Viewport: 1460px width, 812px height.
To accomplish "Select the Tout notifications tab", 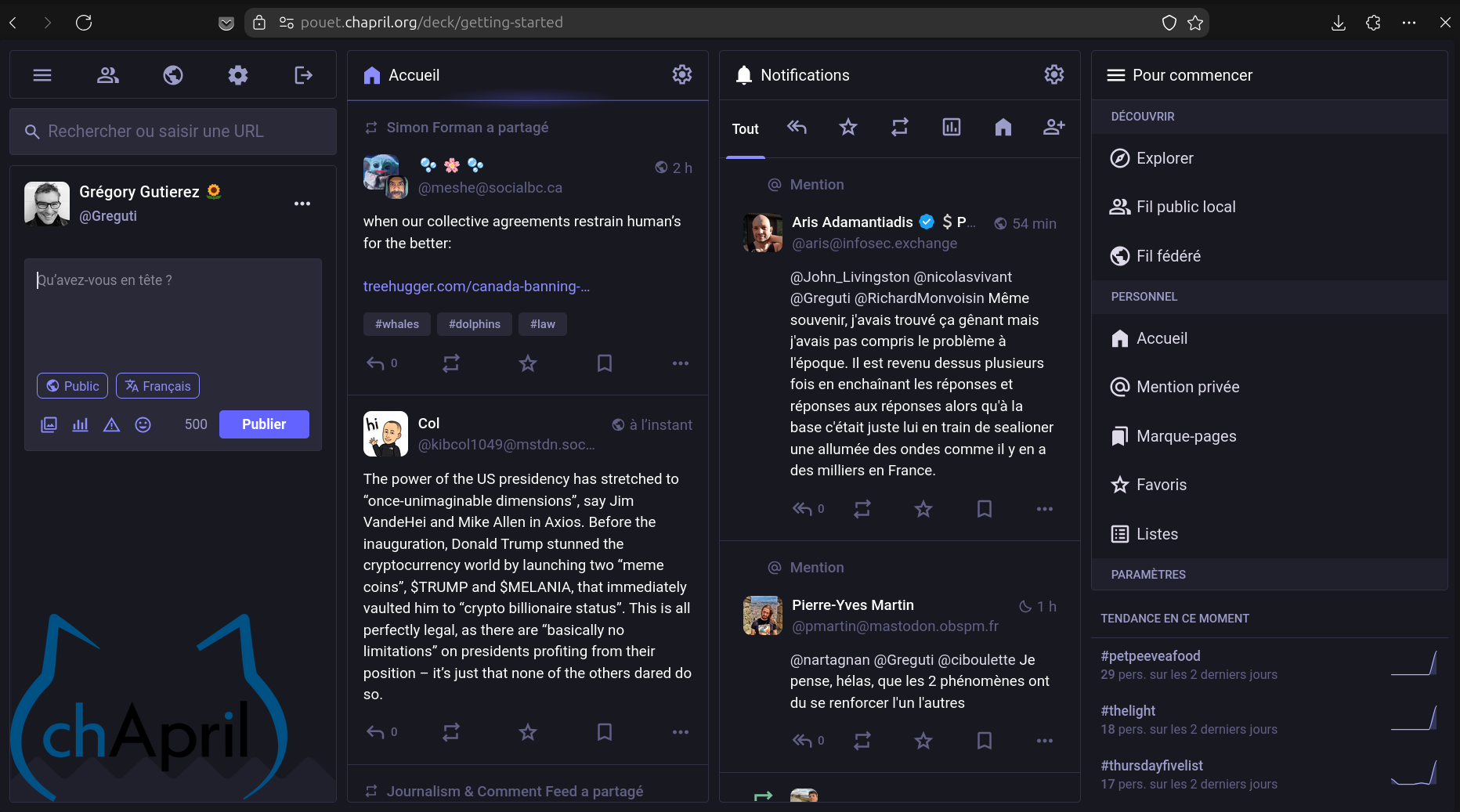I will [745, 129].
